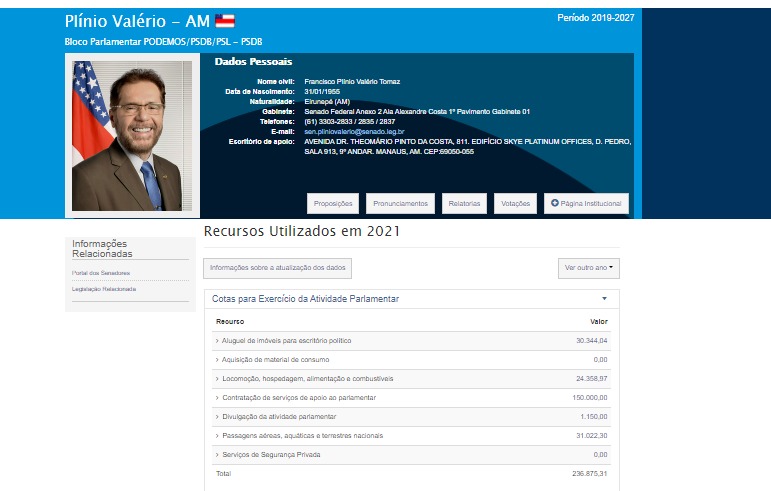
Task: Collapse the Cotas para Exercício panel arrow
Action: (x=604, y=299)
